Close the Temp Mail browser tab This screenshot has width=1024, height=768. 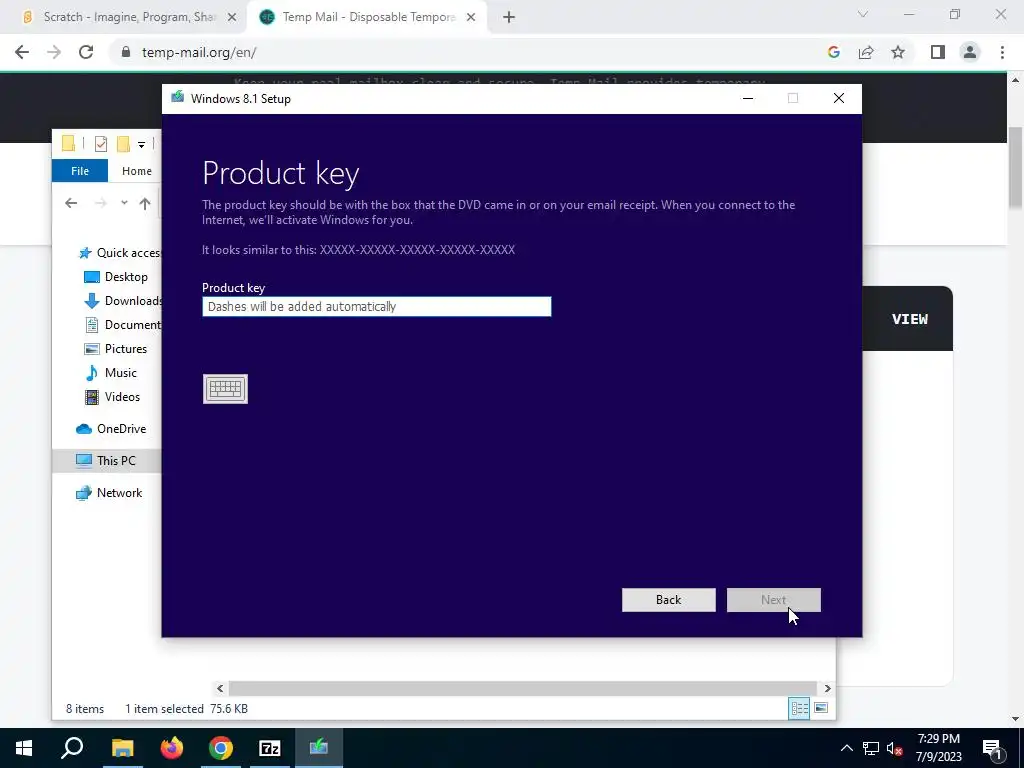point(471,18)
